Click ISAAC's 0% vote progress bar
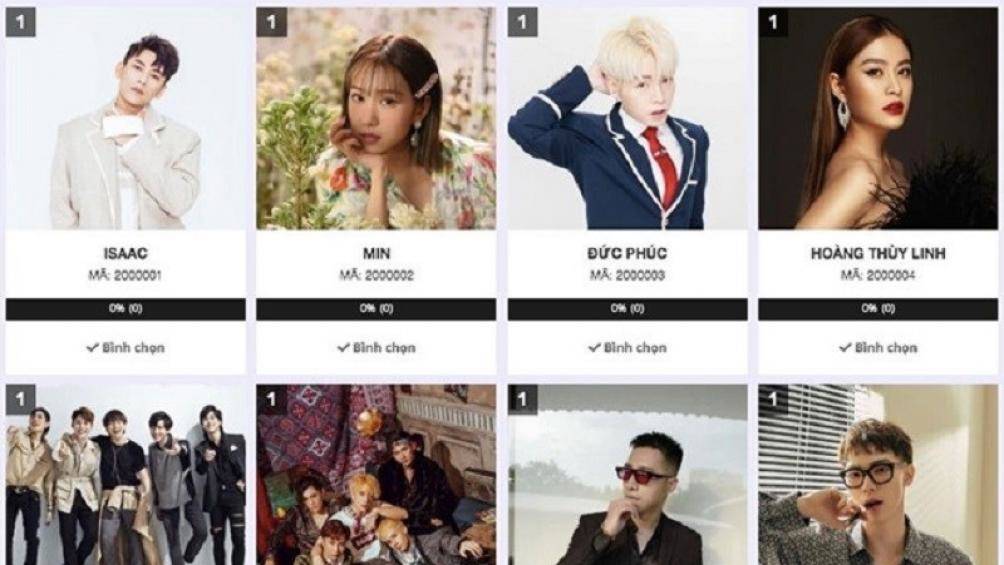 click(126, 309)
